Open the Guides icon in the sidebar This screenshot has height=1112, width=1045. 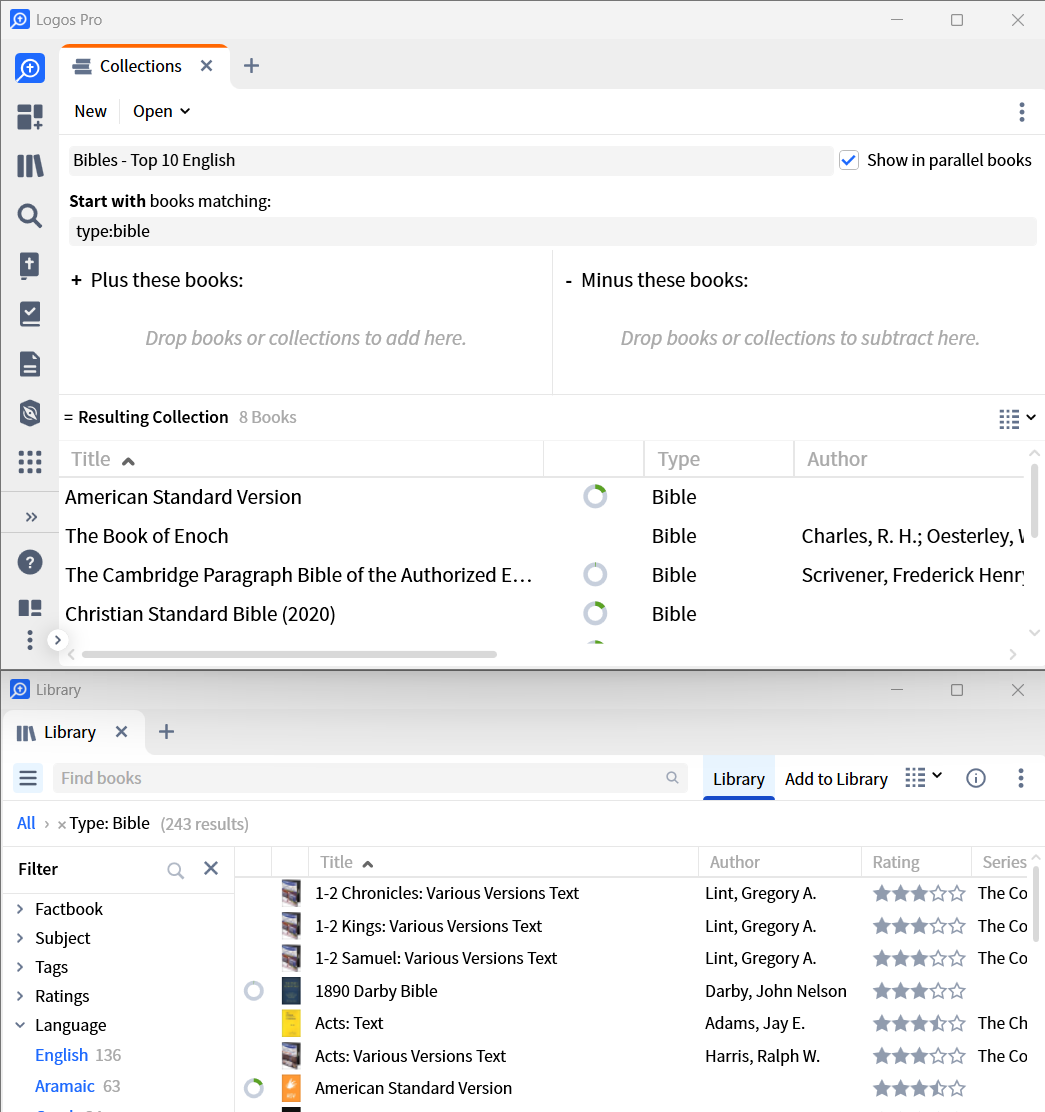[x=29, y=314]
